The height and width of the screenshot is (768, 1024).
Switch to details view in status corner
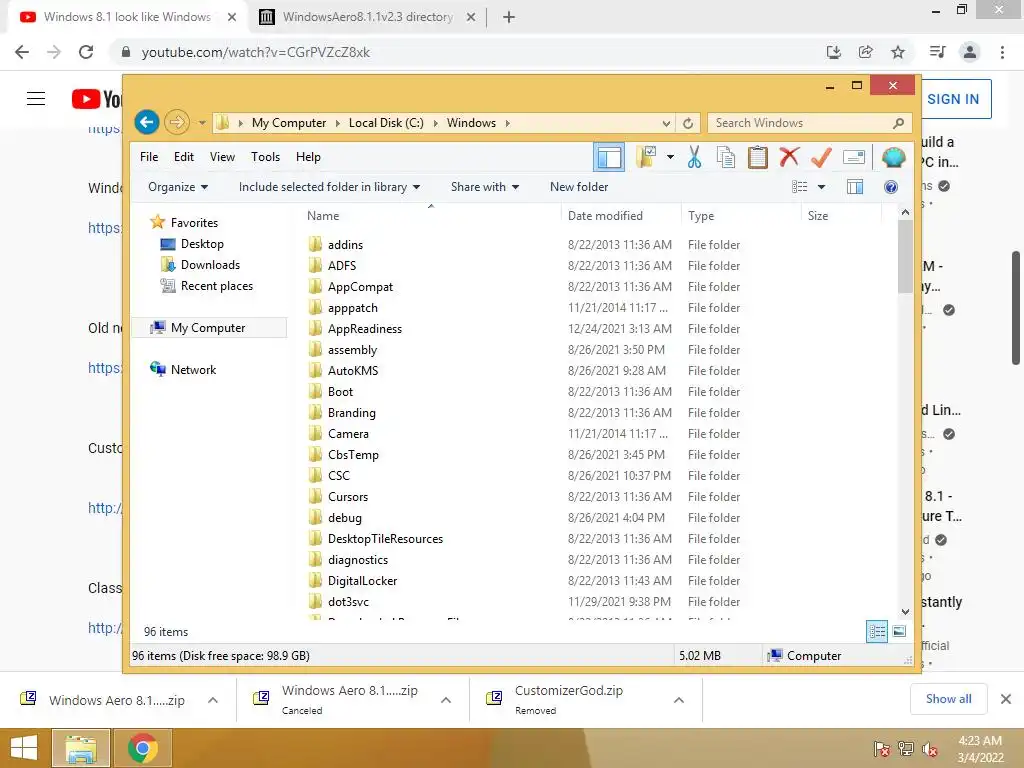877,632
